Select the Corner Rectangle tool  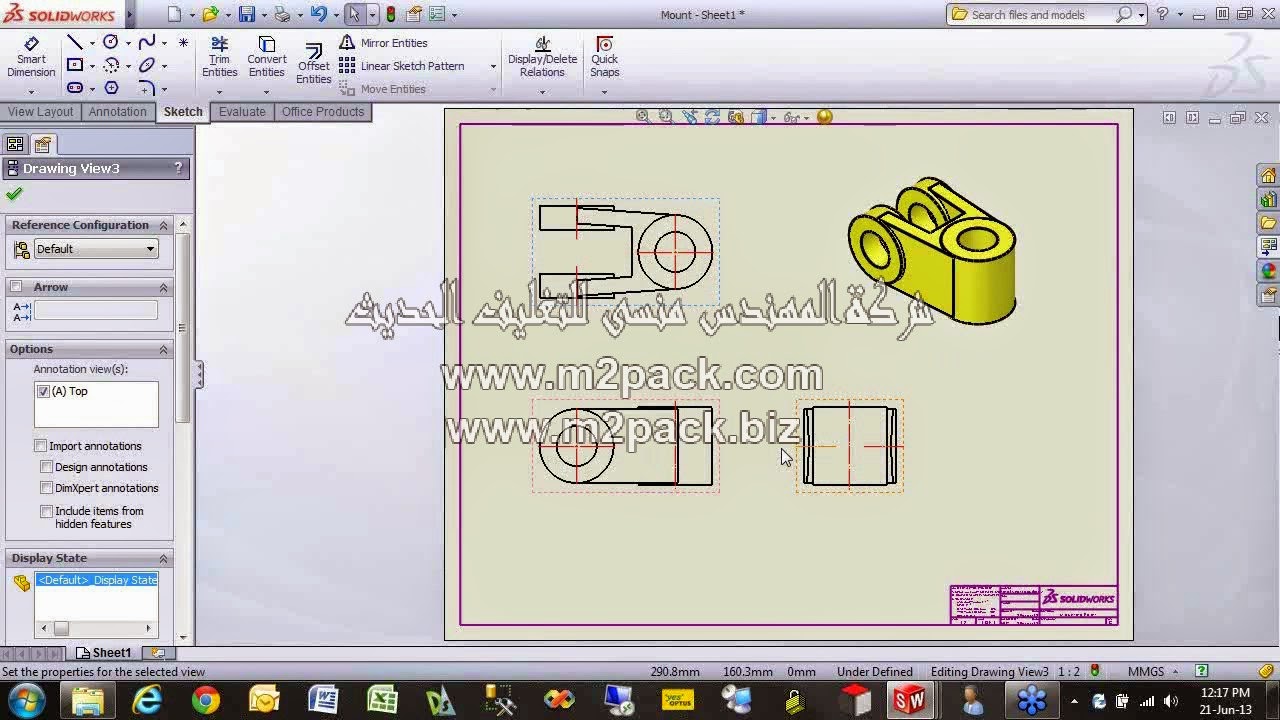(74, 66)
